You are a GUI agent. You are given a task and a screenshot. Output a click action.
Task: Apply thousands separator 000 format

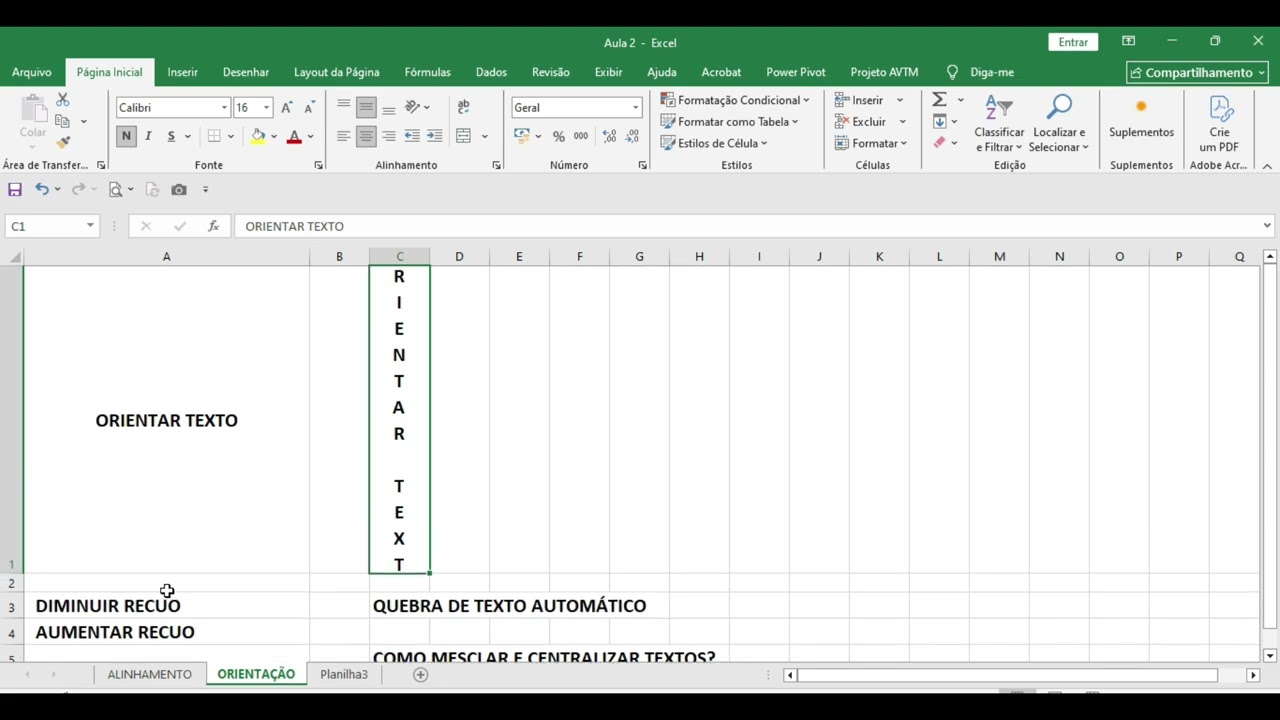[581, 136]
